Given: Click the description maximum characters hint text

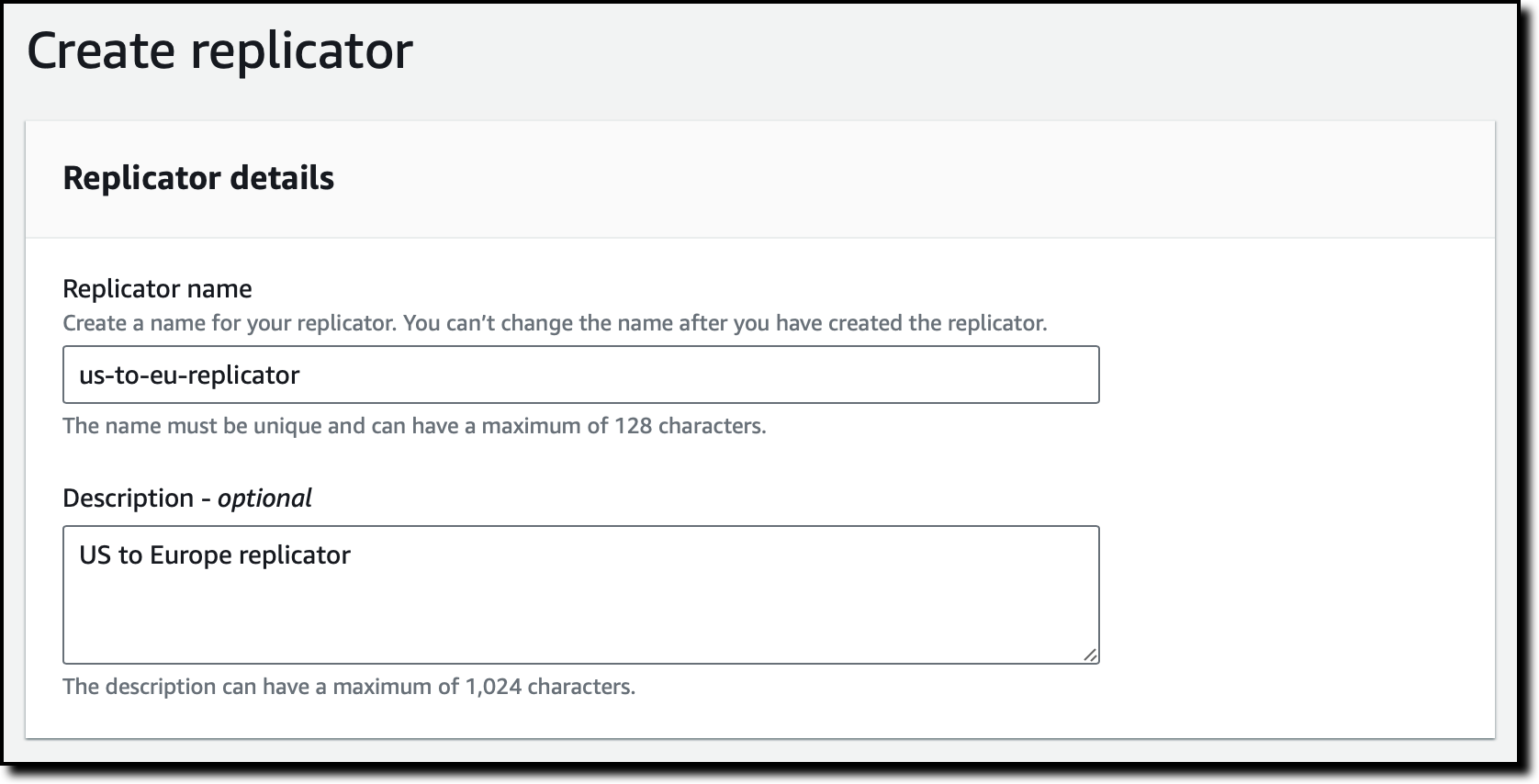Looking at the screenshot, I should click(349, 687).
